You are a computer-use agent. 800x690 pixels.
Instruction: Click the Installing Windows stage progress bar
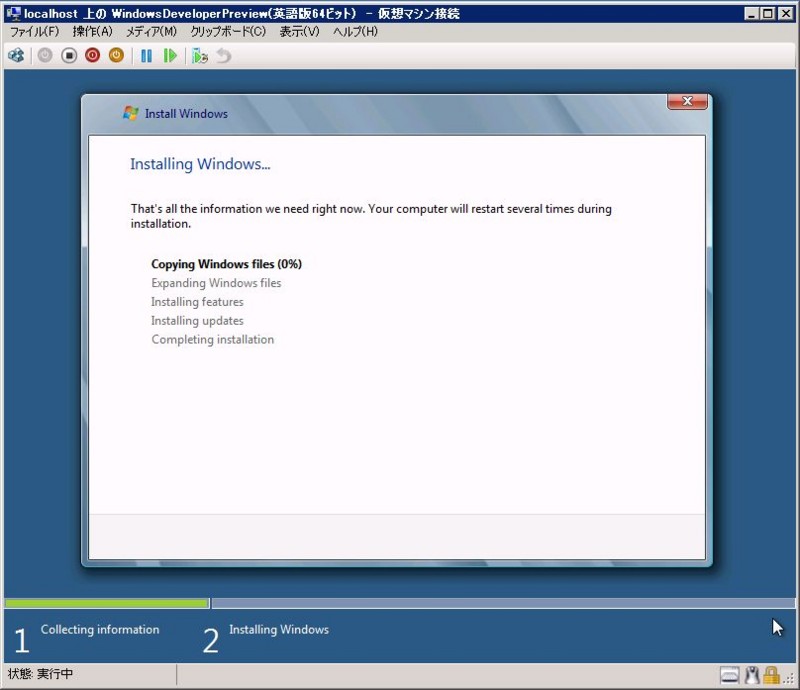pos(503,603)
